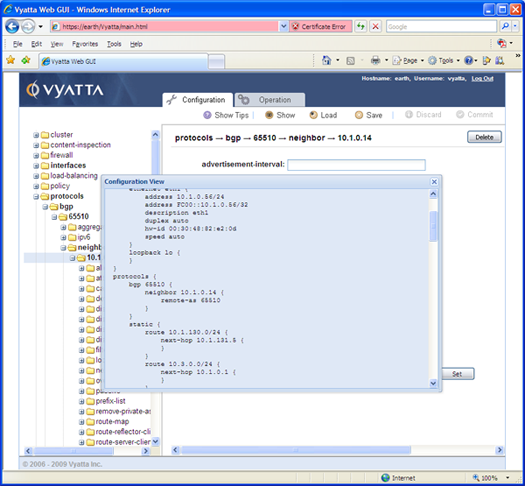
Task: Open the Tools dropdown in the command bar
Action: (444, 61)
